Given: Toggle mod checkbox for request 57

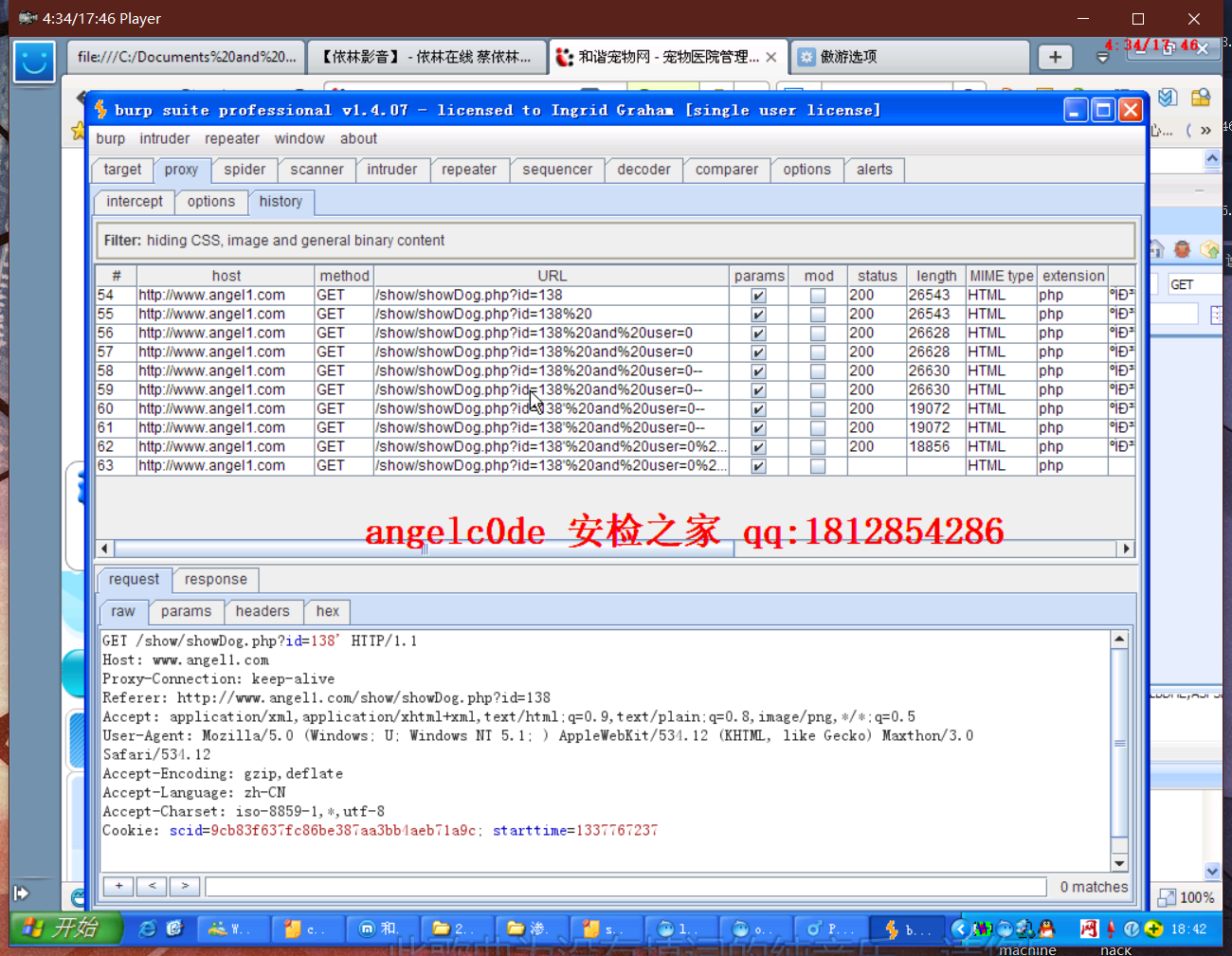Looking at the screenshot, I should (818, 352).
